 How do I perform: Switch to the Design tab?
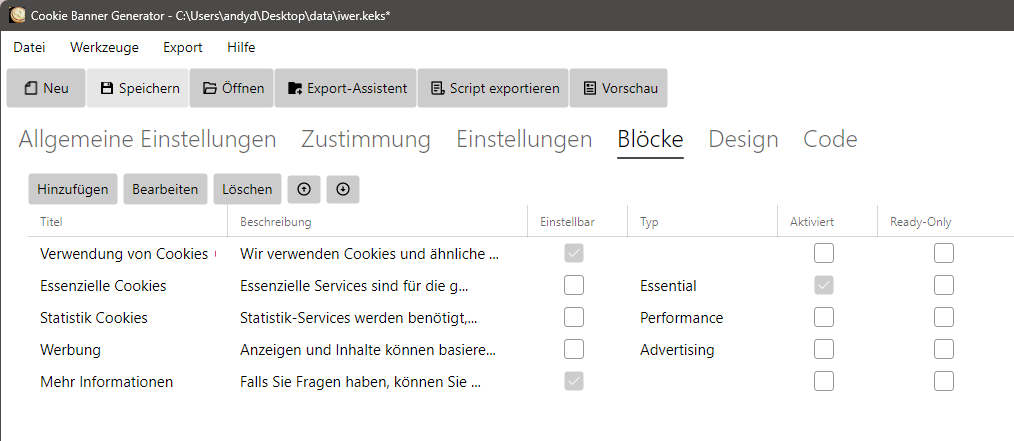click(x=743, y=139)
